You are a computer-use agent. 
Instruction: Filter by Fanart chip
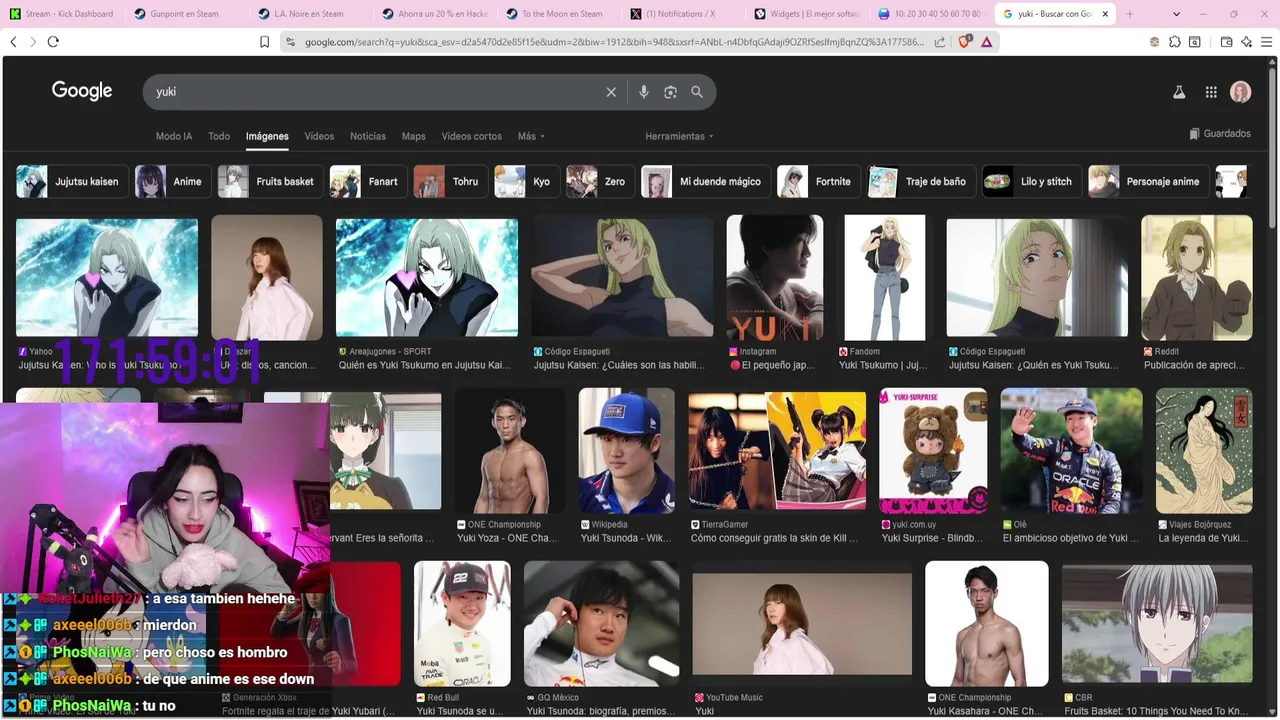[x=368, y=182]
